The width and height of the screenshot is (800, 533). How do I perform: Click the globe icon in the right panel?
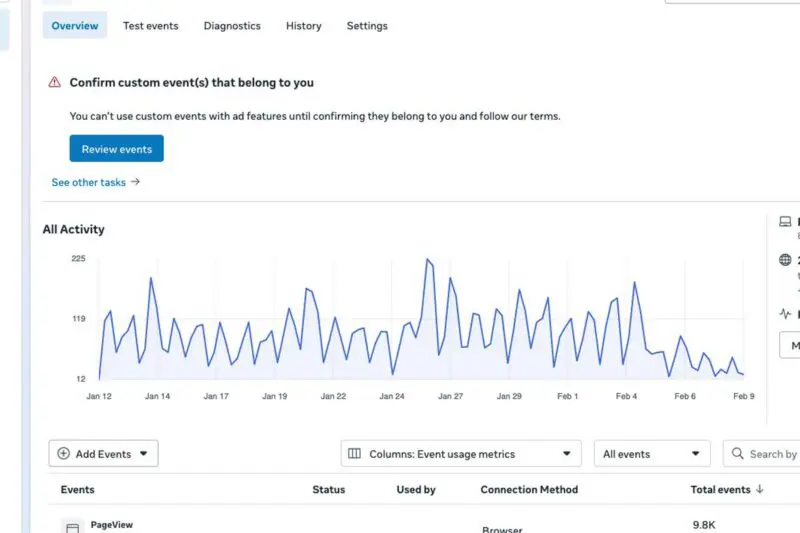tap(785, 260)
